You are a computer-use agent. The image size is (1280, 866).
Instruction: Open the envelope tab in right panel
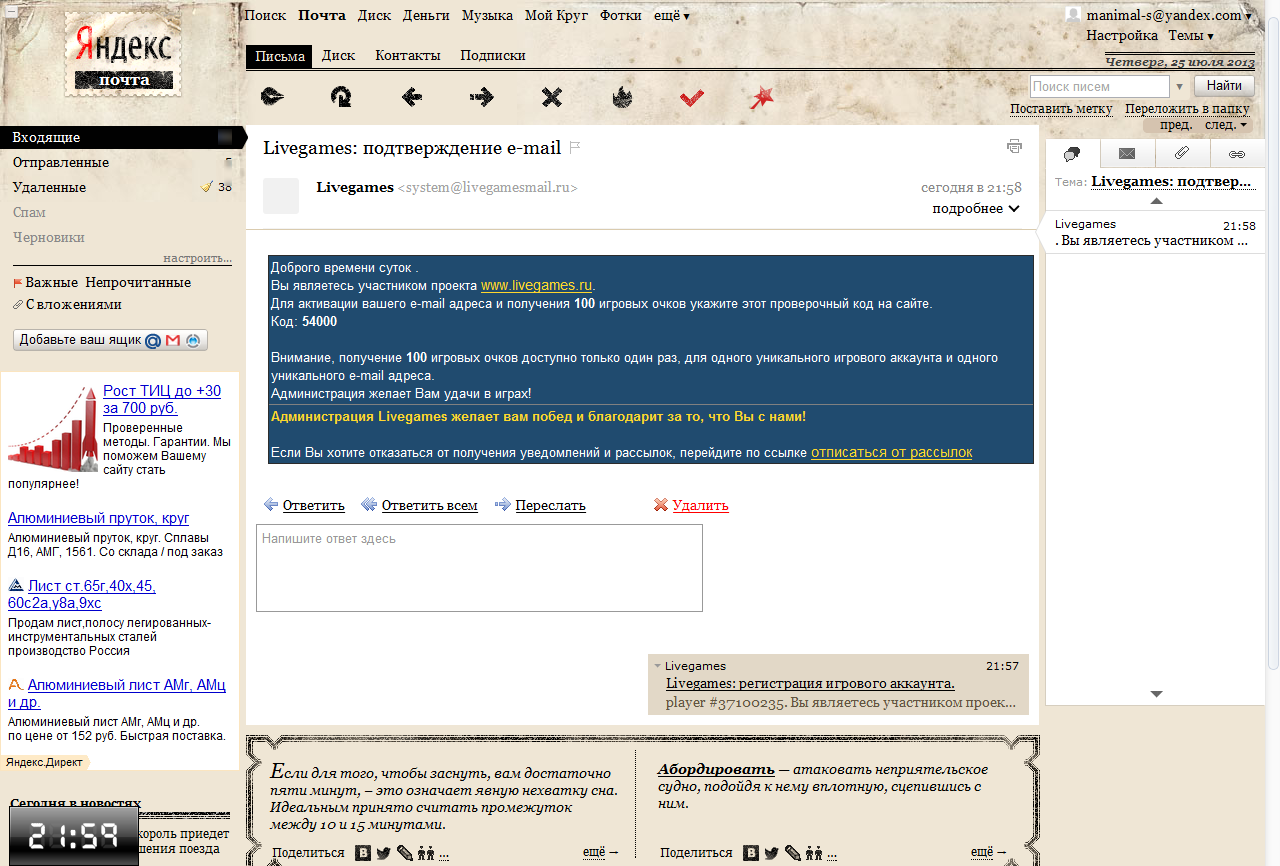click(x=1127, y=154)
